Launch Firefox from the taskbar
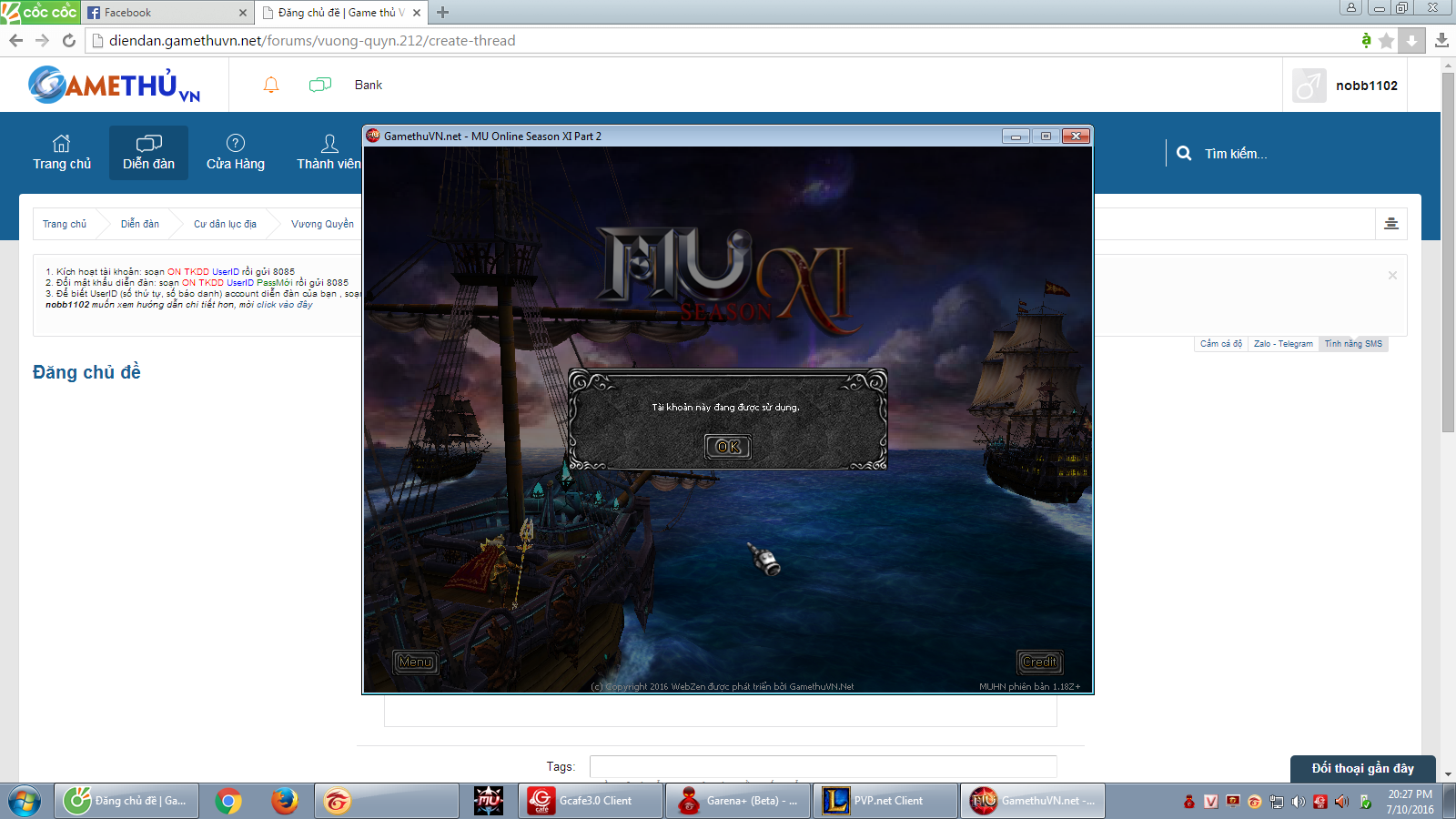Image resolution: width=1456 pixels, height=819 pixels. (x=284, y=801)
